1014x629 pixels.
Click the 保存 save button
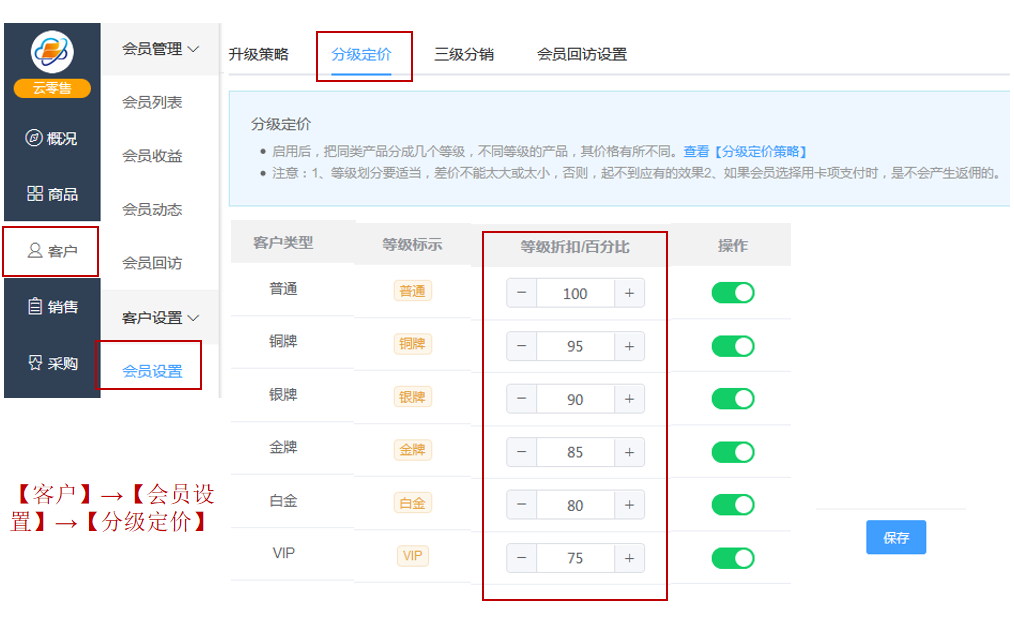(x=896, y=537)
